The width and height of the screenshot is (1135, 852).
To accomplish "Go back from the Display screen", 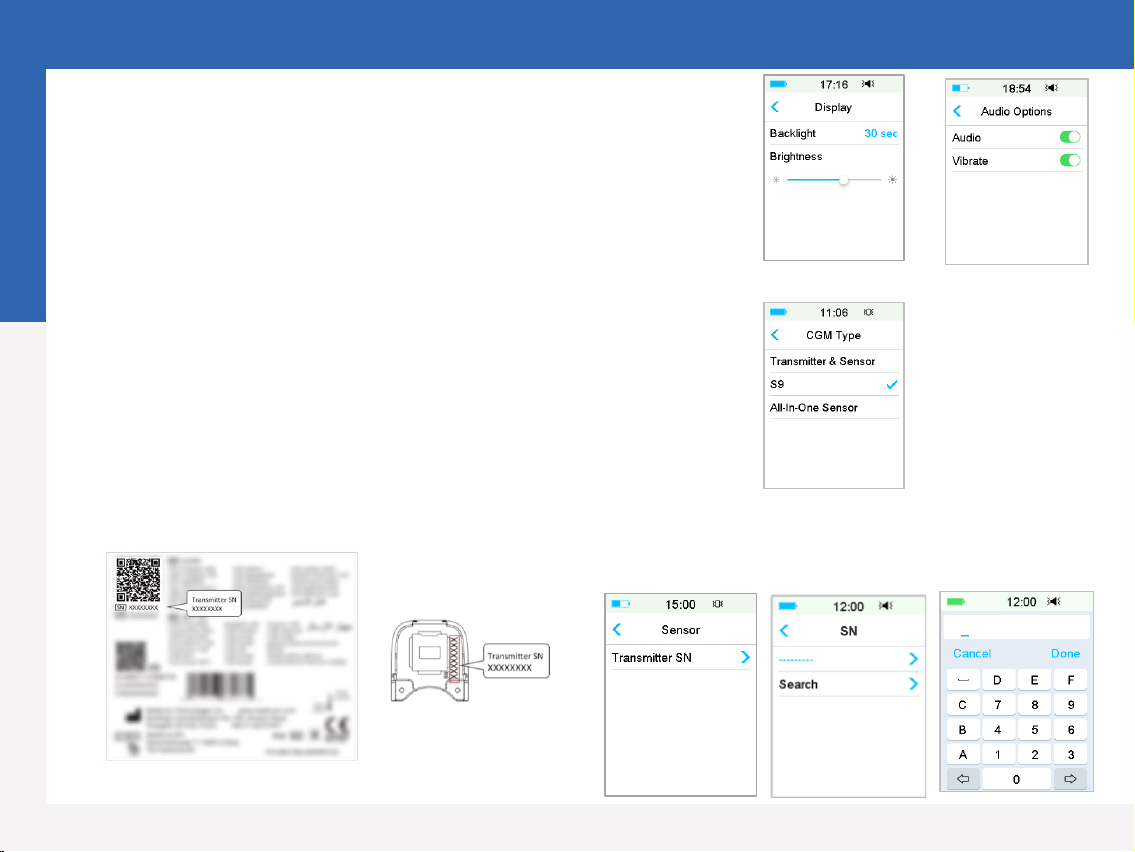I will (775, 107).
